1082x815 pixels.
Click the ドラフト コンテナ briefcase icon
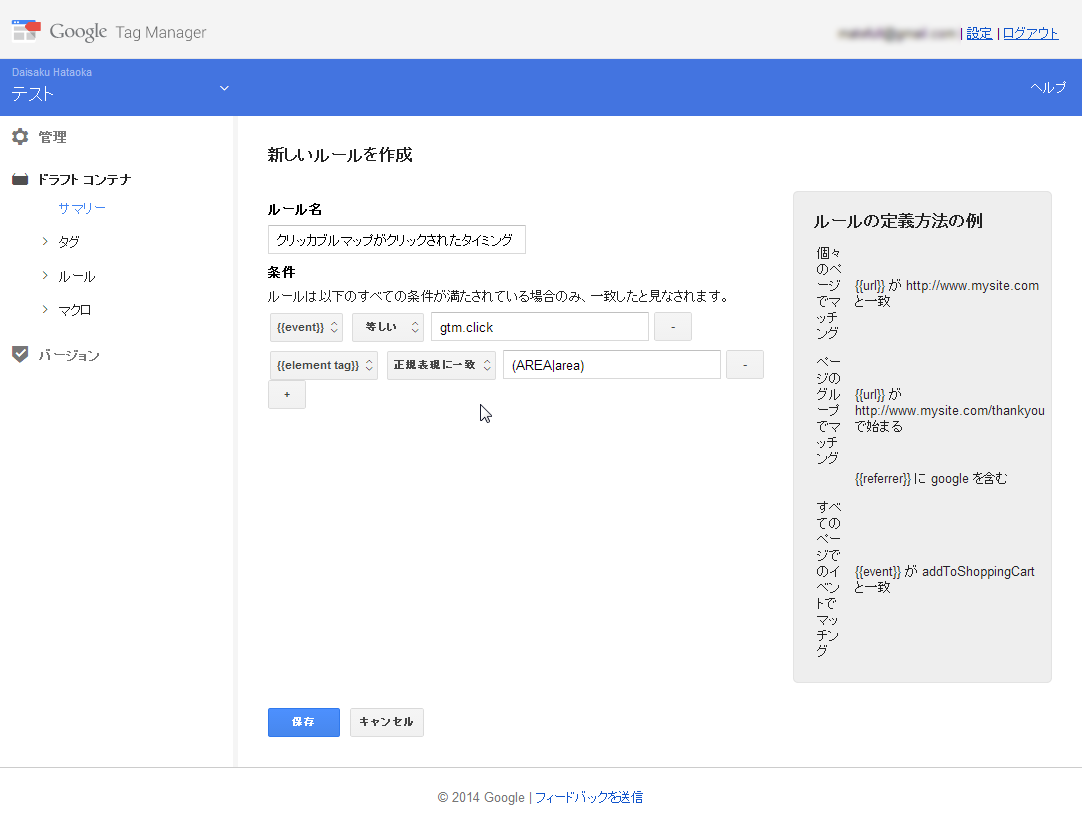[x=20, y=179]
